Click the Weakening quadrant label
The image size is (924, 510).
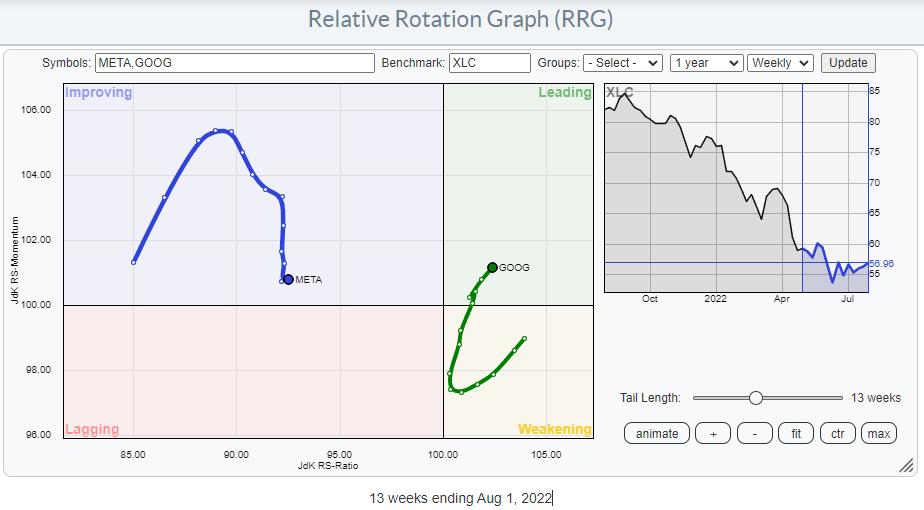pos(554,429)
